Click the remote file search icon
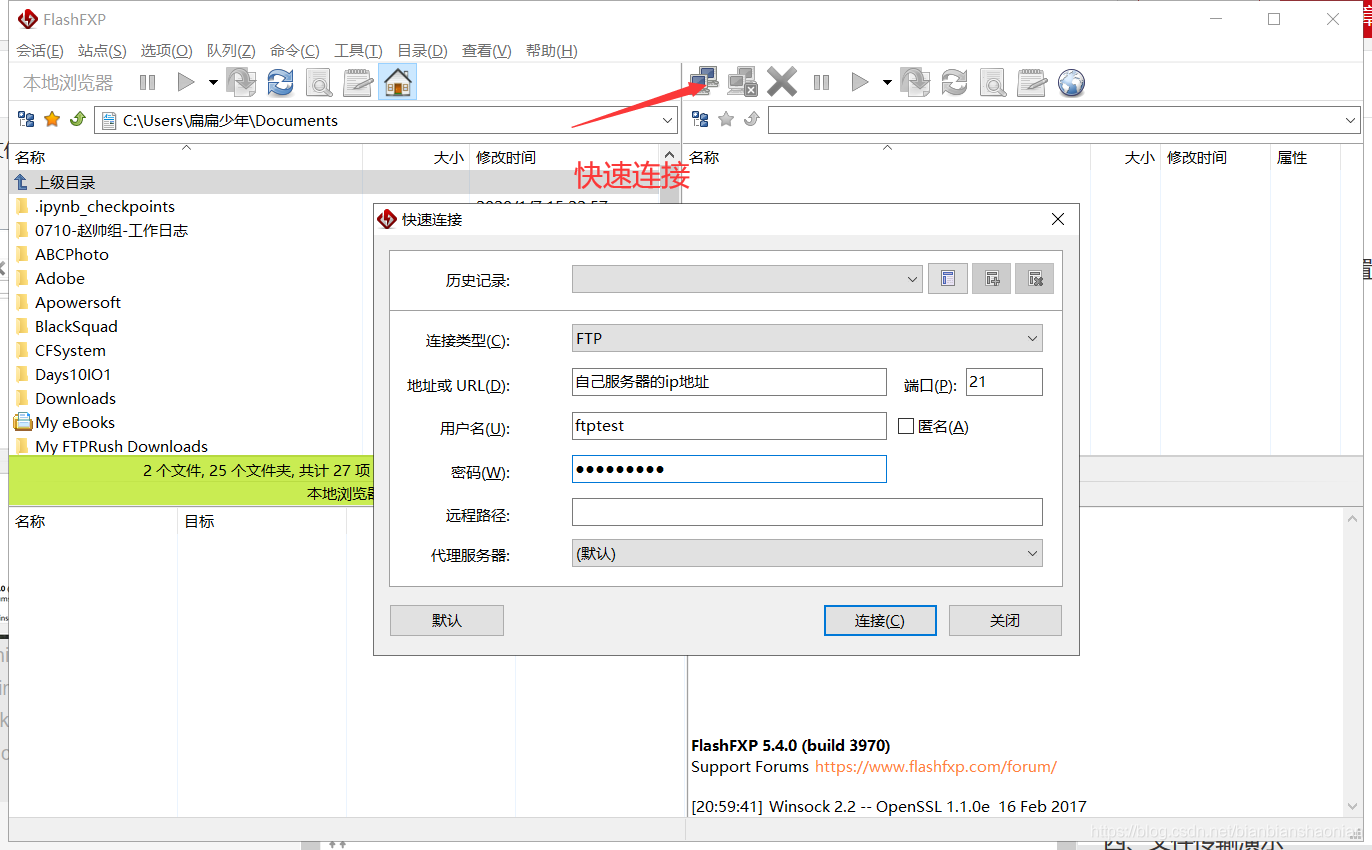Image resolution: width=1372 pixels, height=850 pixels. click(993, 82)
